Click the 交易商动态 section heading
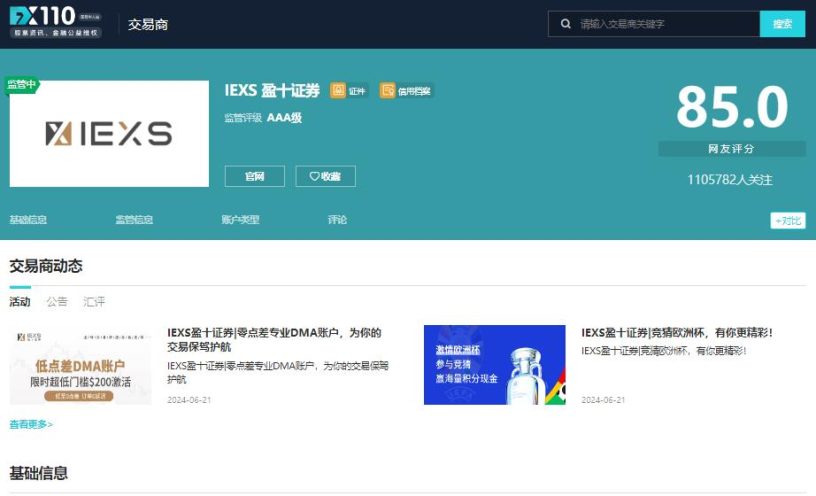This screenshot has width=816, height=496. point(46,266)
